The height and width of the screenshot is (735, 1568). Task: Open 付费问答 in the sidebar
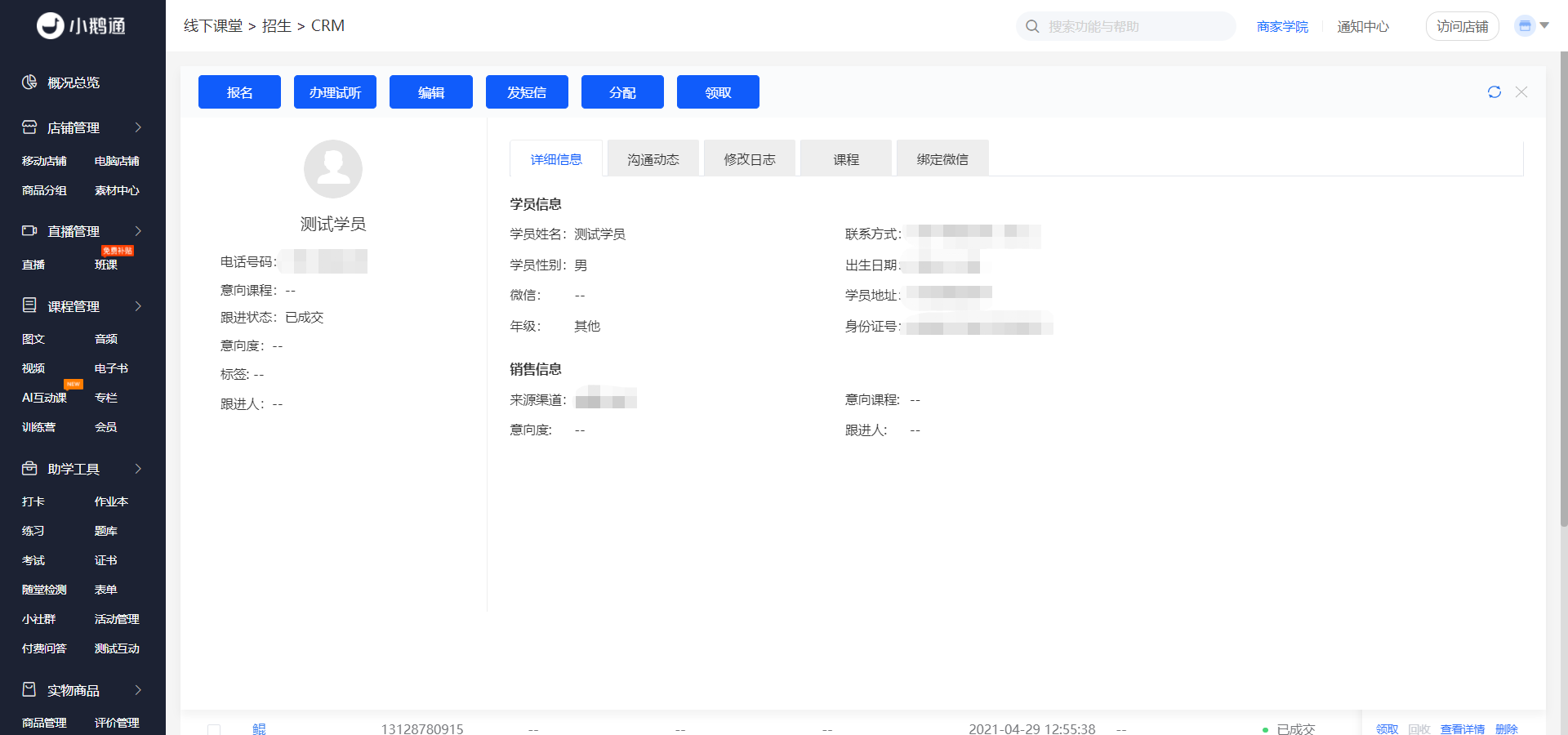click(44, 648)
